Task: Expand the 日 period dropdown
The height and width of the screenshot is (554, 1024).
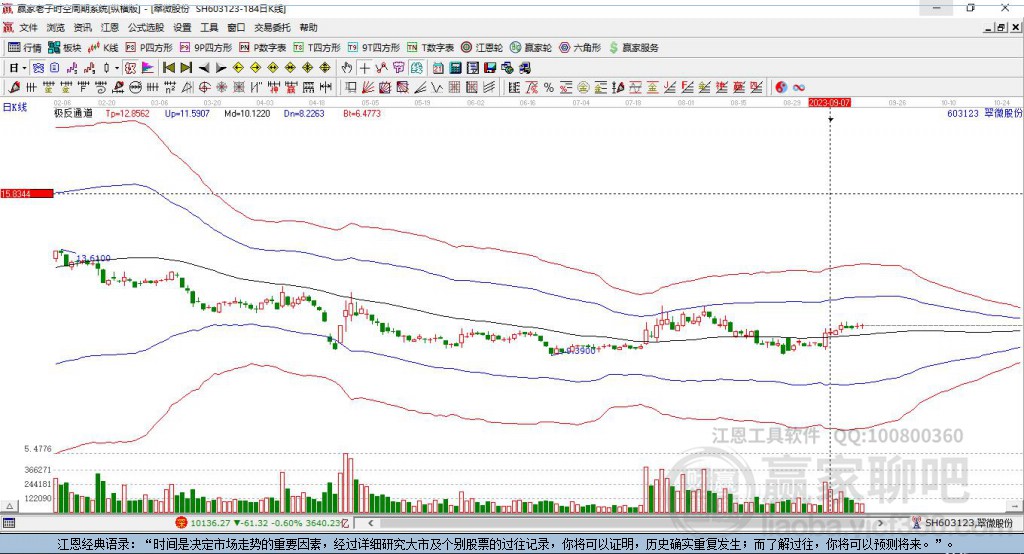Action: (25, 68)
